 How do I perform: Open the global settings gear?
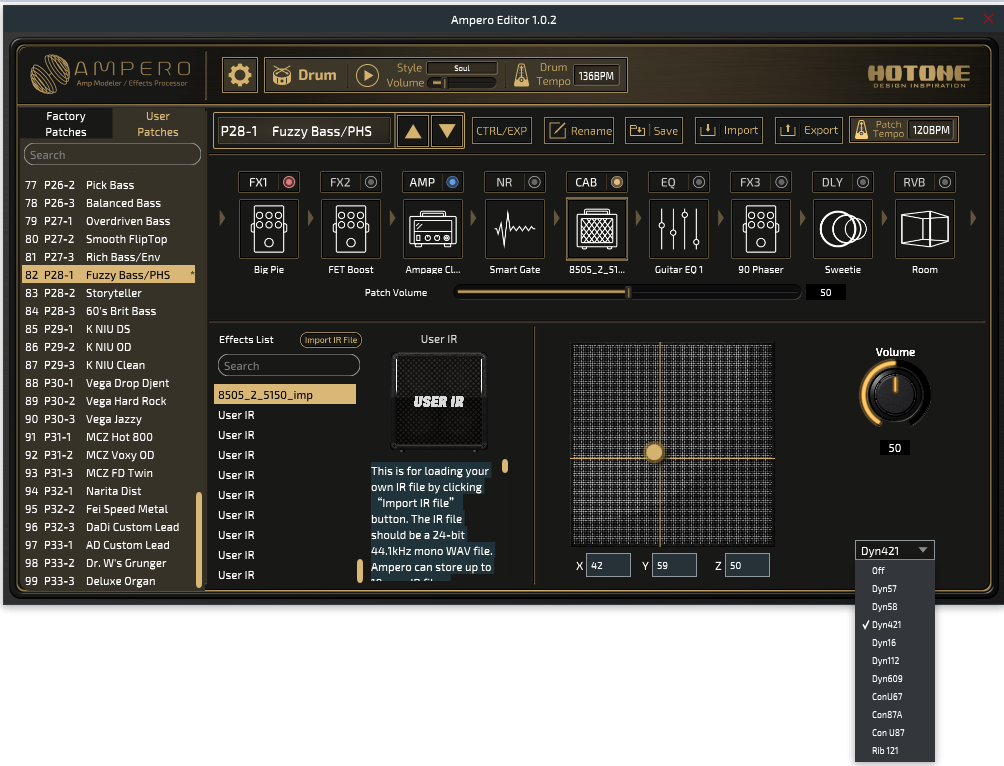tap(240, 76)
